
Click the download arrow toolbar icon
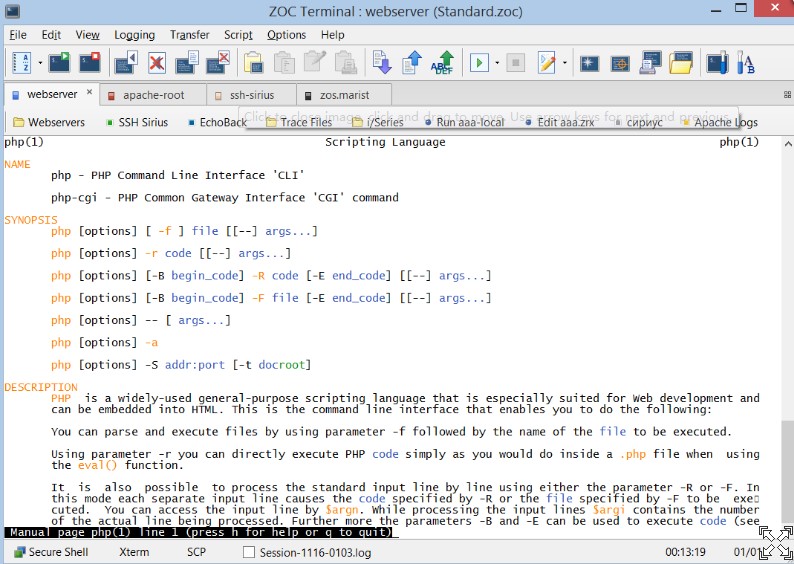[382, 63]
